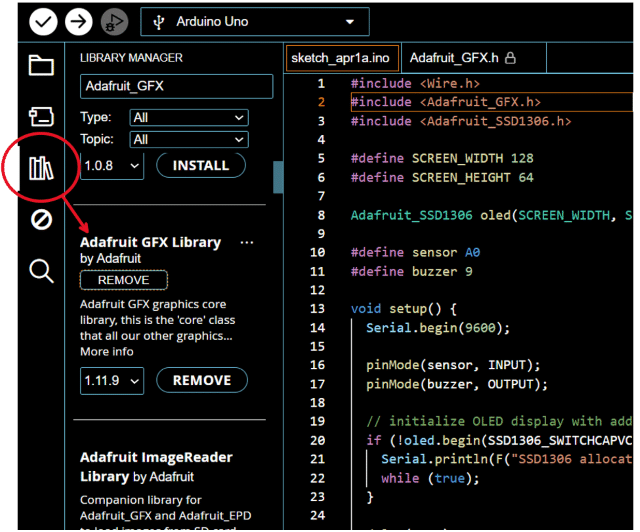
Task: Open the Debug sidebar icon
Action: 41,220
